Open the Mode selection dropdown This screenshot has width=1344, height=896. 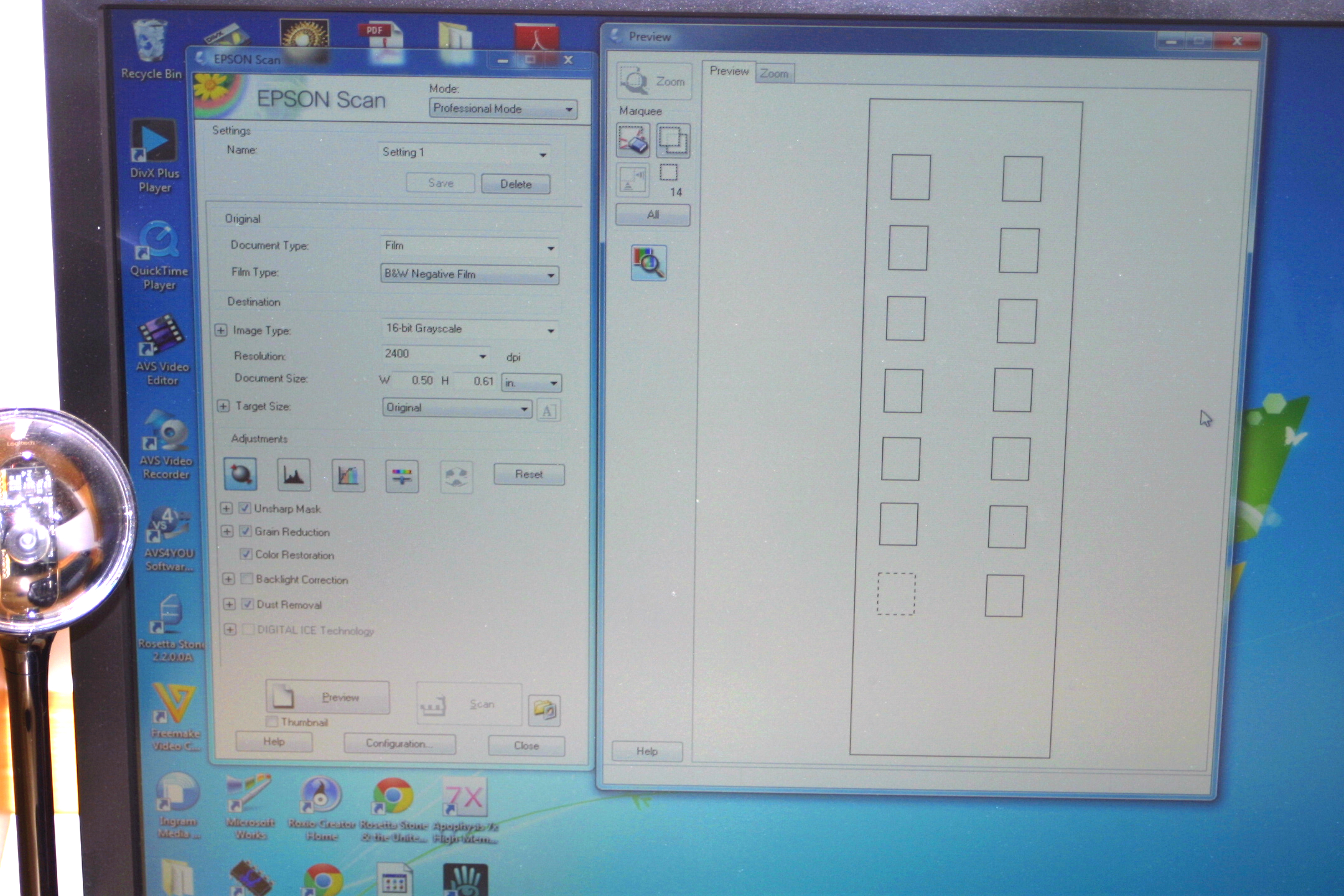pos(503,109)
